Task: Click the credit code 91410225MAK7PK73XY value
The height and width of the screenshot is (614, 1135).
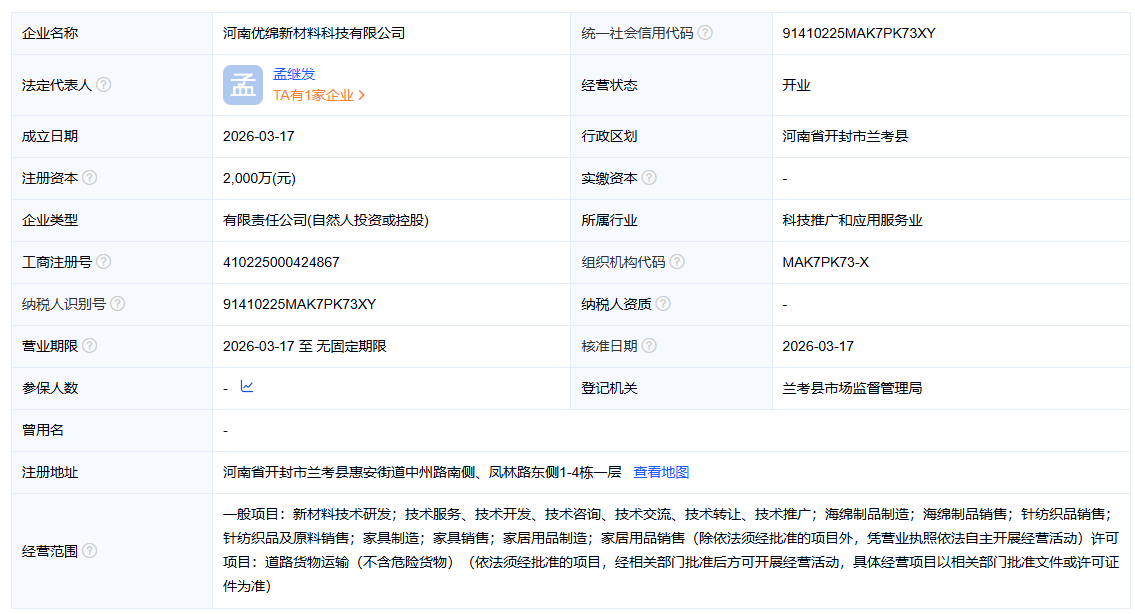Action: 859,33
